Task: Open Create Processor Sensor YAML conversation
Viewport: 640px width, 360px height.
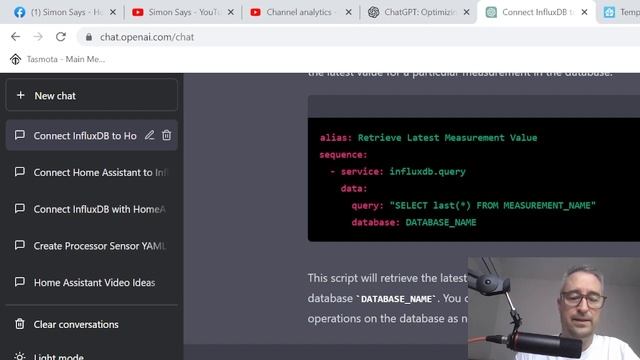Action: [x=91, y=245]
